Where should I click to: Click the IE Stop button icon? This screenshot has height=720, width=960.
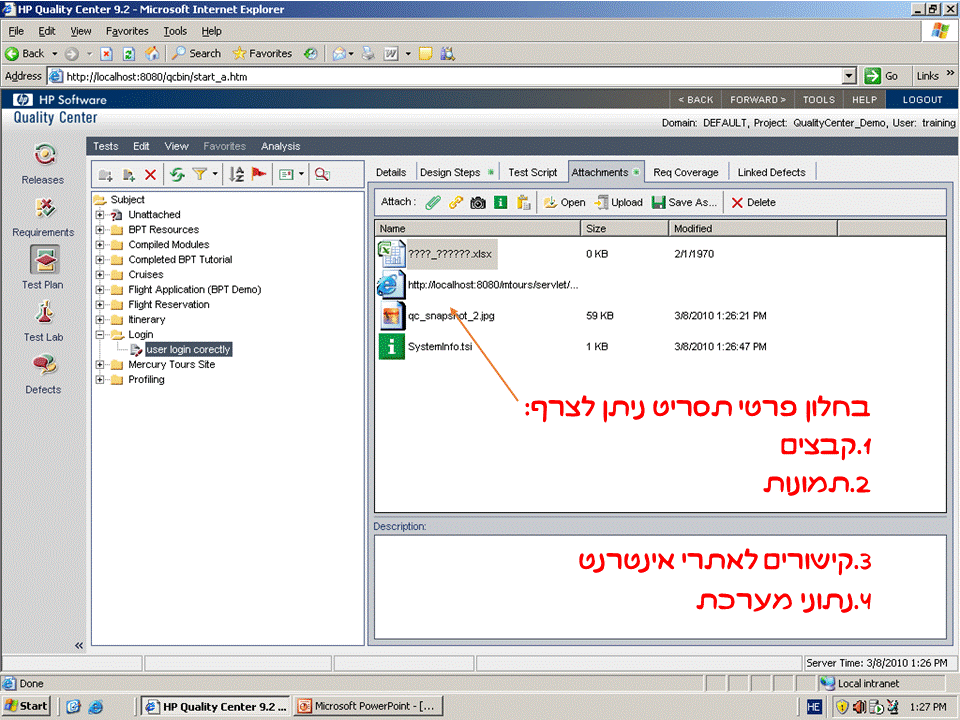[x=107, y=54]
